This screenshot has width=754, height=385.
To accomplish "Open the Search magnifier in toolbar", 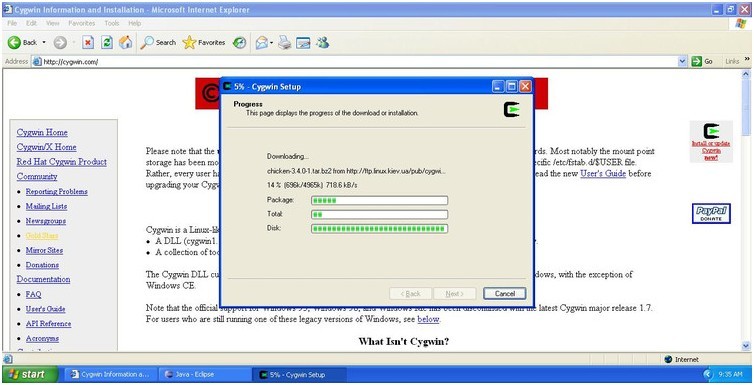I will point(147,43).
